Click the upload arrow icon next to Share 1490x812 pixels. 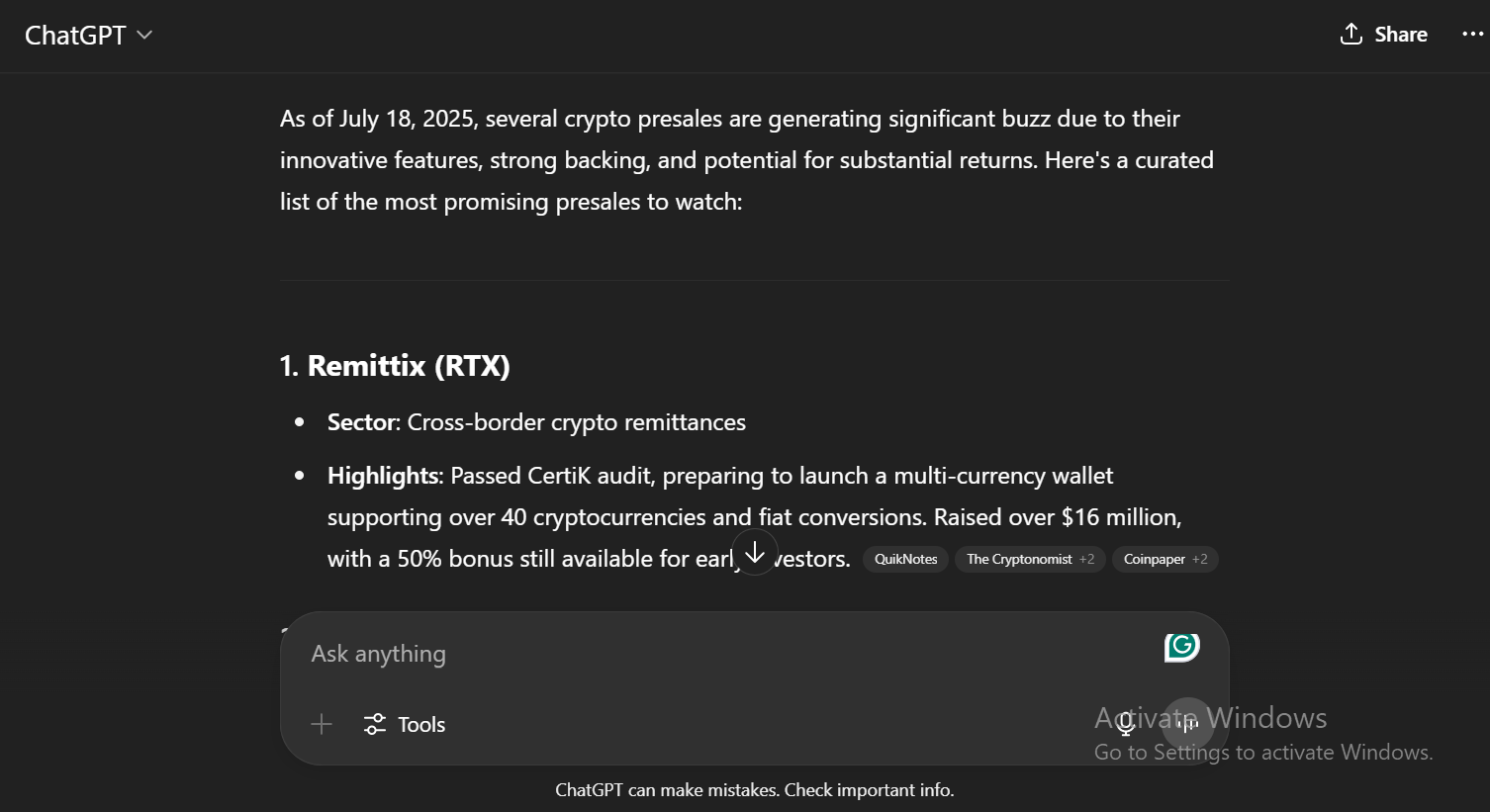1350,35
